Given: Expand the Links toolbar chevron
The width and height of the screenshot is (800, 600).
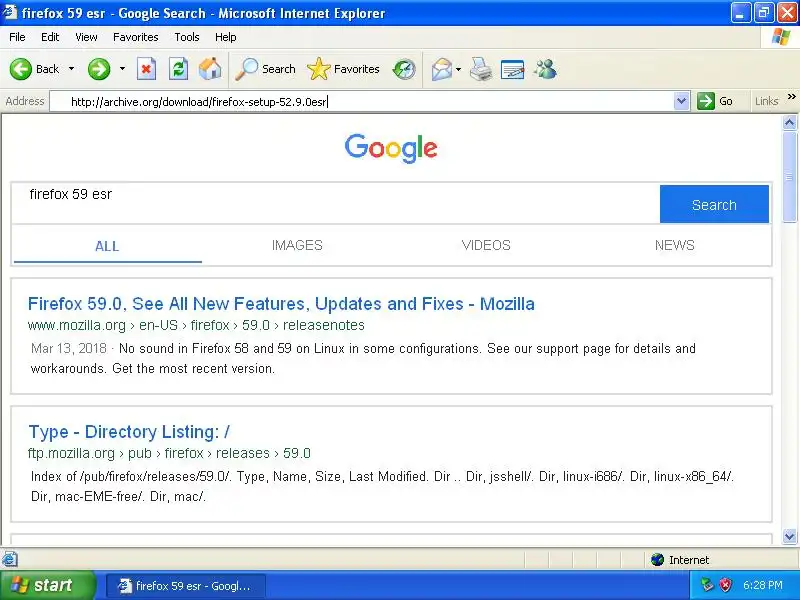Looking at the screenshot, I should (x=791, y=97).
